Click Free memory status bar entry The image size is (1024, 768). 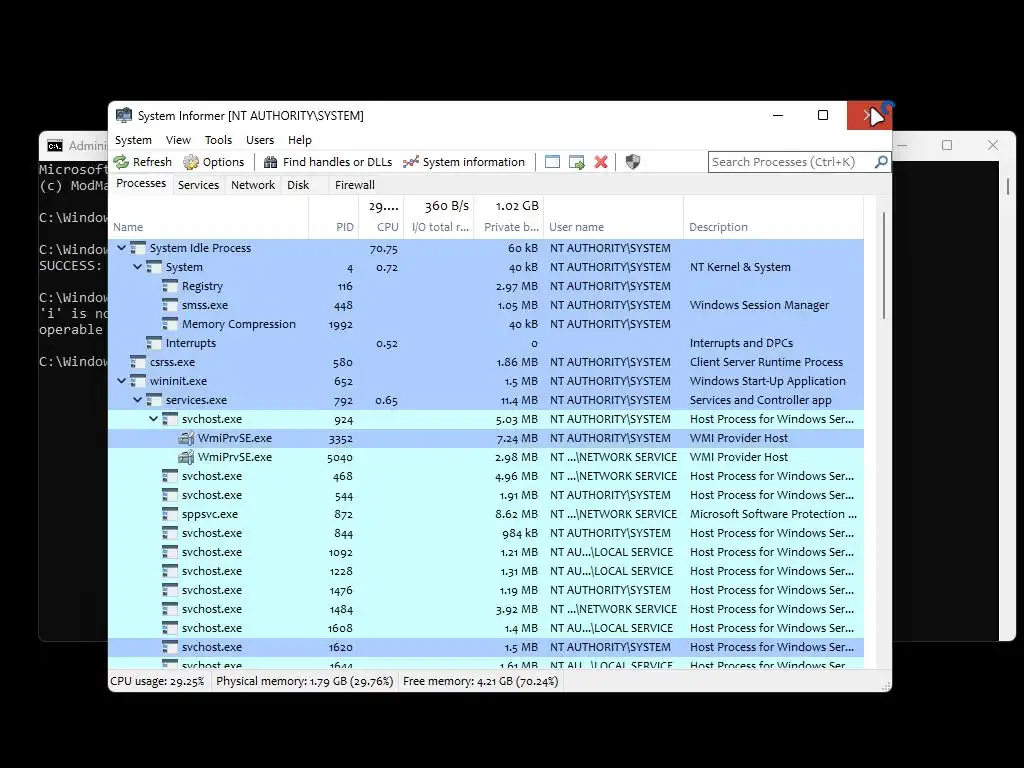coord(481,681)
